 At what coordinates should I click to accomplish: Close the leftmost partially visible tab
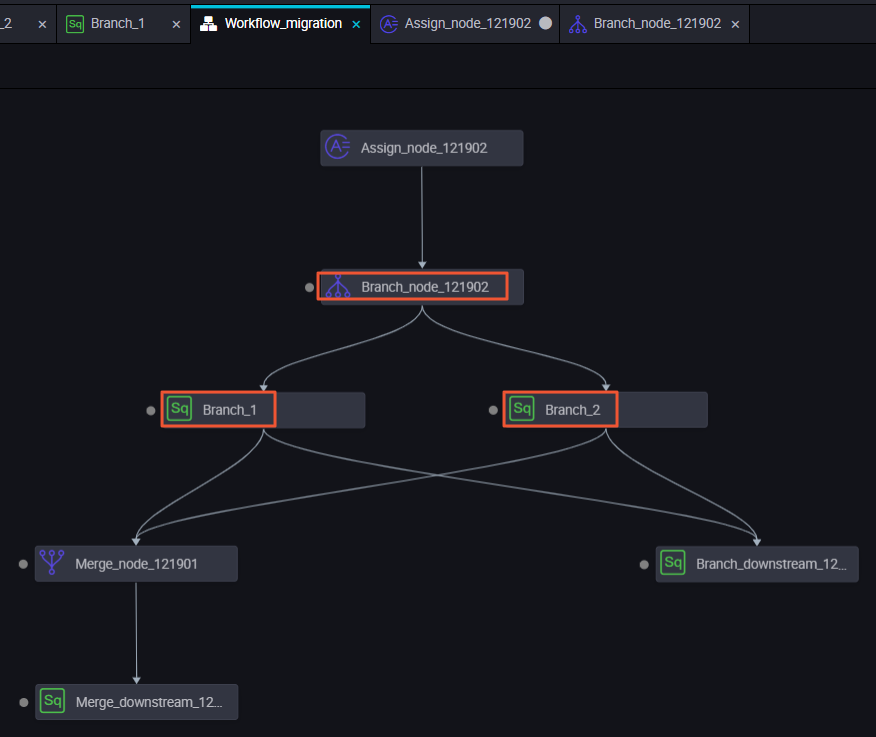tap(42, 24)
